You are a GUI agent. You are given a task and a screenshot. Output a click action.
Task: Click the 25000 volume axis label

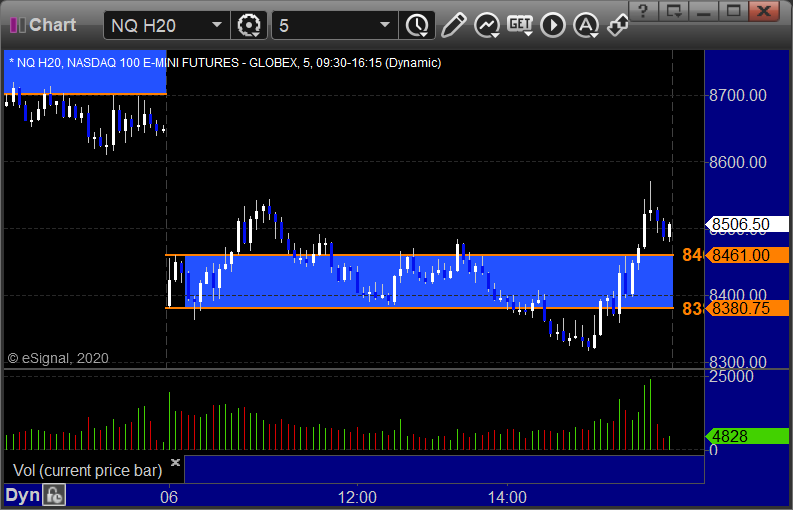(x=731, y=376)
